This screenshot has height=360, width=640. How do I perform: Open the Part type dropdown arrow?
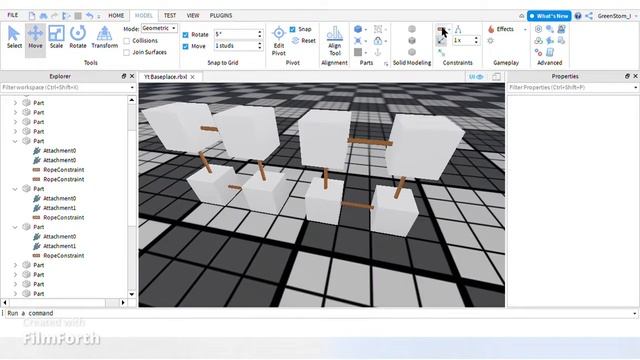click(x=366, y=29)
